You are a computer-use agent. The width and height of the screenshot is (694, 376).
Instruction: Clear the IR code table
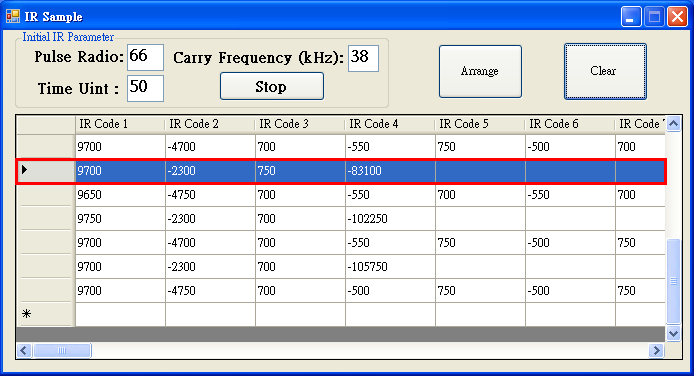tap(605, 71)
